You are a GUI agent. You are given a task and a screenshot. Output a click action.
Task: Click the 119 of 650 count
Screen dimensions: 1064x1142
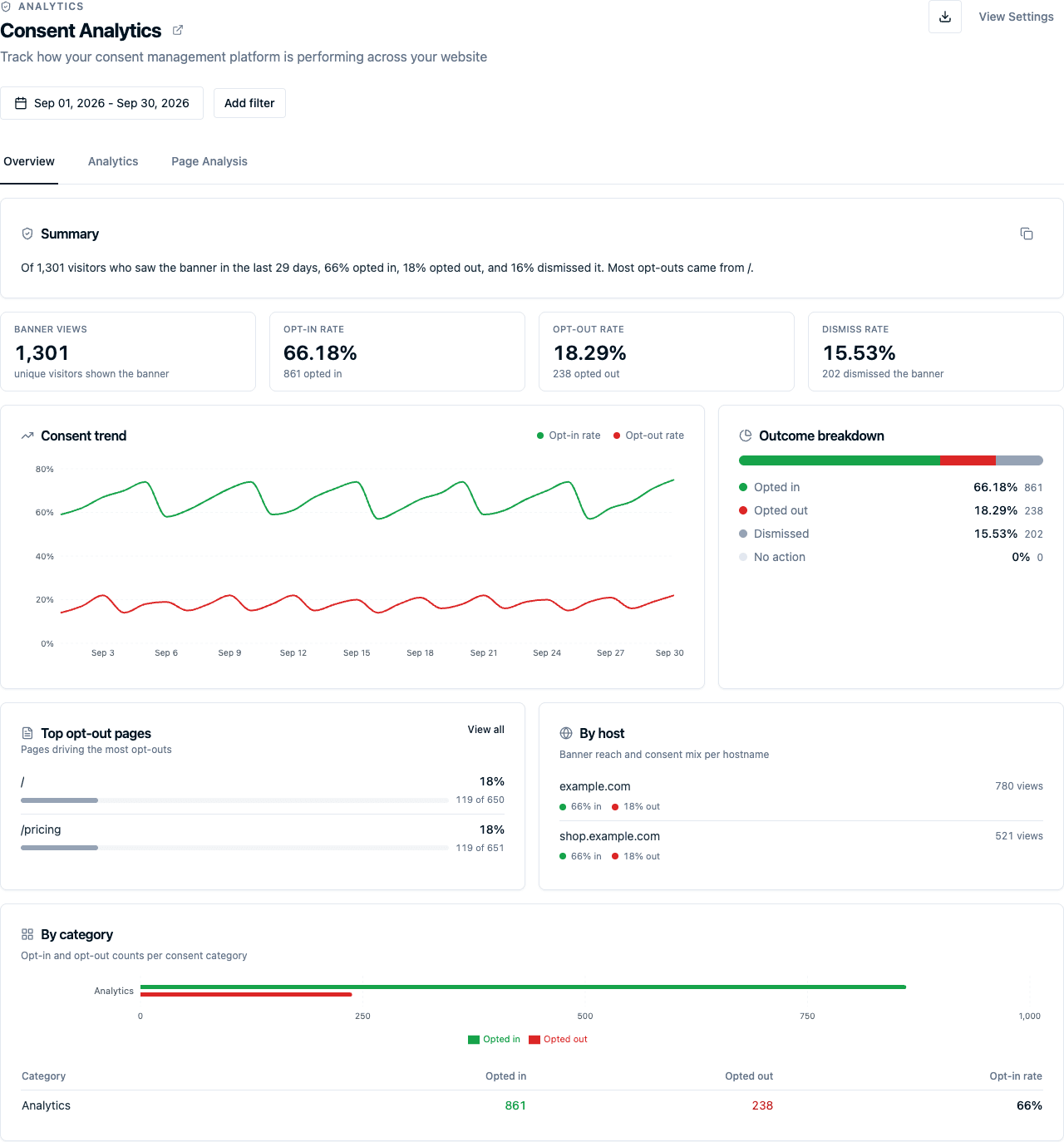coord(480,800)
